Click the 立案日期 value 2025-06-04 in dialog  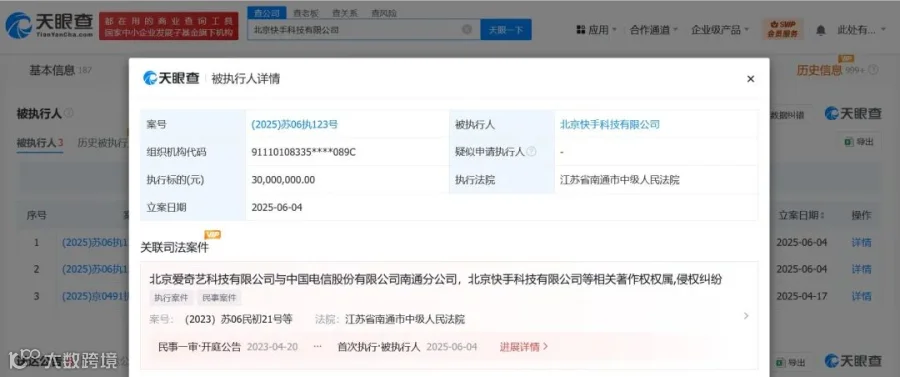point(277,207)
